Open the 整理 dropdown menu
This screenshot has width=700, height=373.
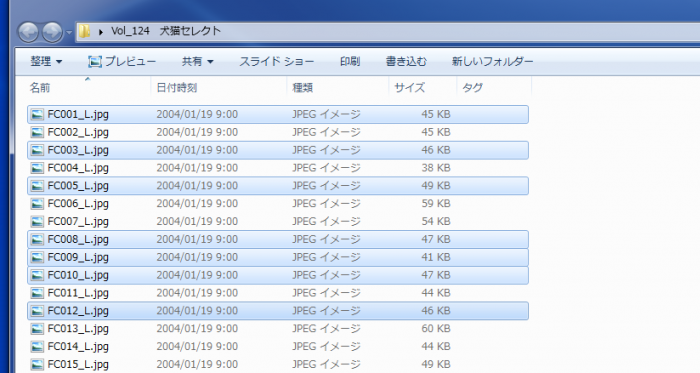coord(46,61)
